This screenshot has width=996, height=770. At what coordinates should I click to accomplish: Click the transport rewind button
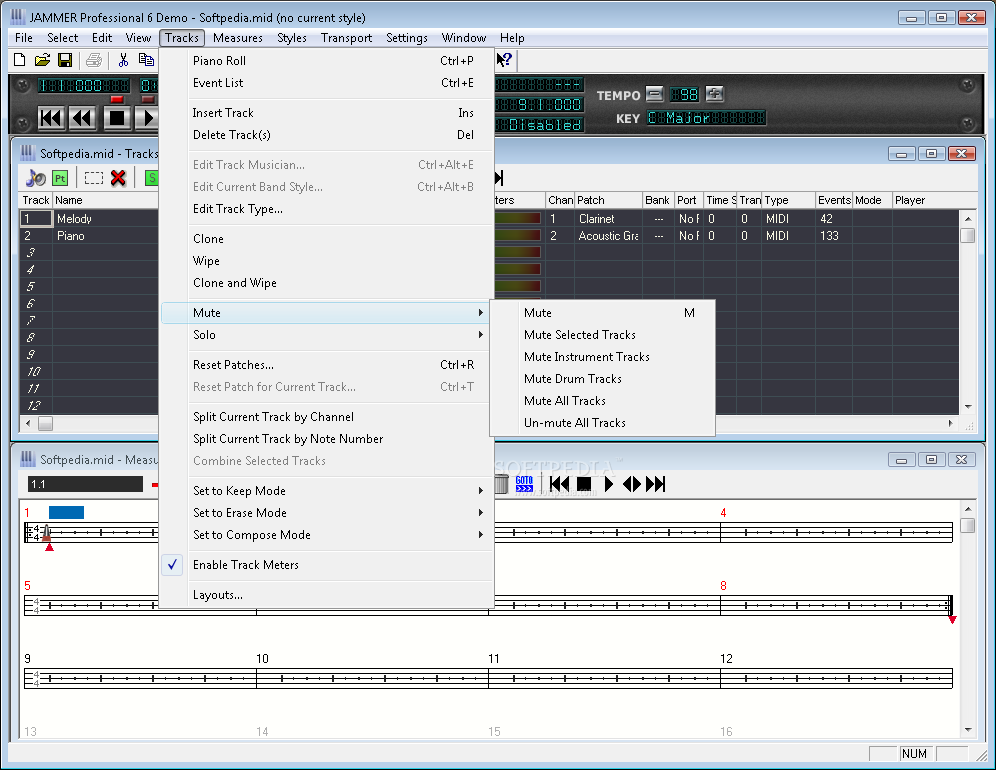coord(83,118)
